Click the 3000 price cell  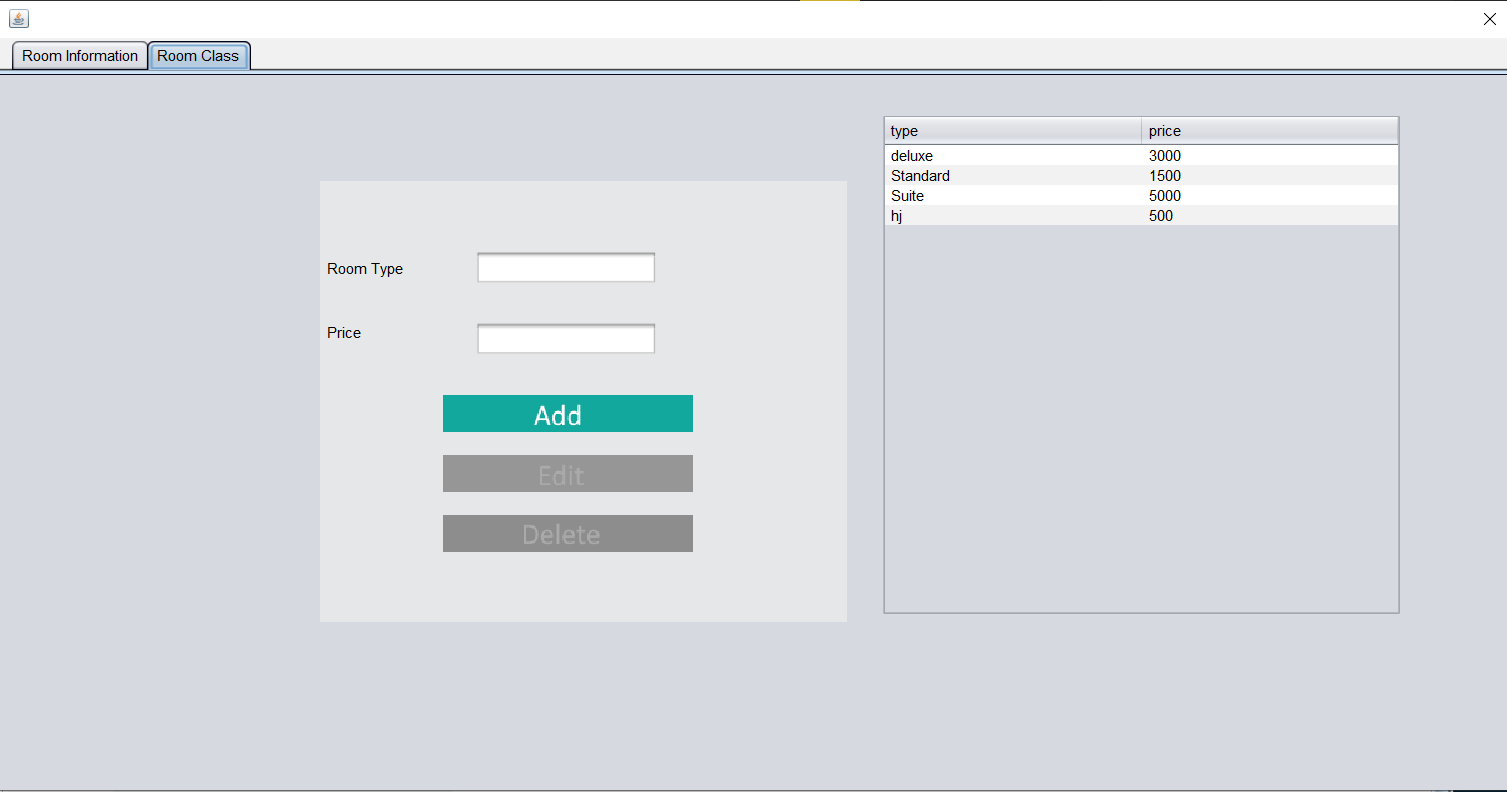[1165, 156]
